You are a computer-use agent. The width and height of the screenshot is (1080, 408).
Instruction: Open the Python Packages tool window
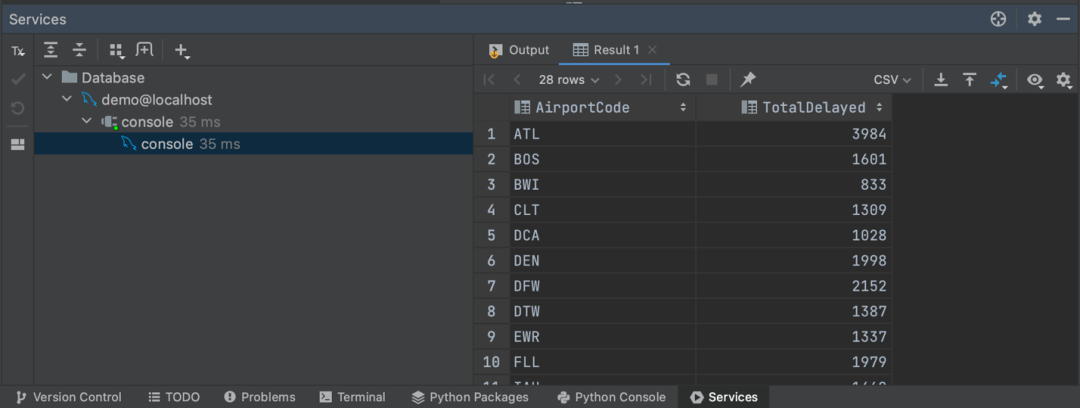[x=470, y=397]
